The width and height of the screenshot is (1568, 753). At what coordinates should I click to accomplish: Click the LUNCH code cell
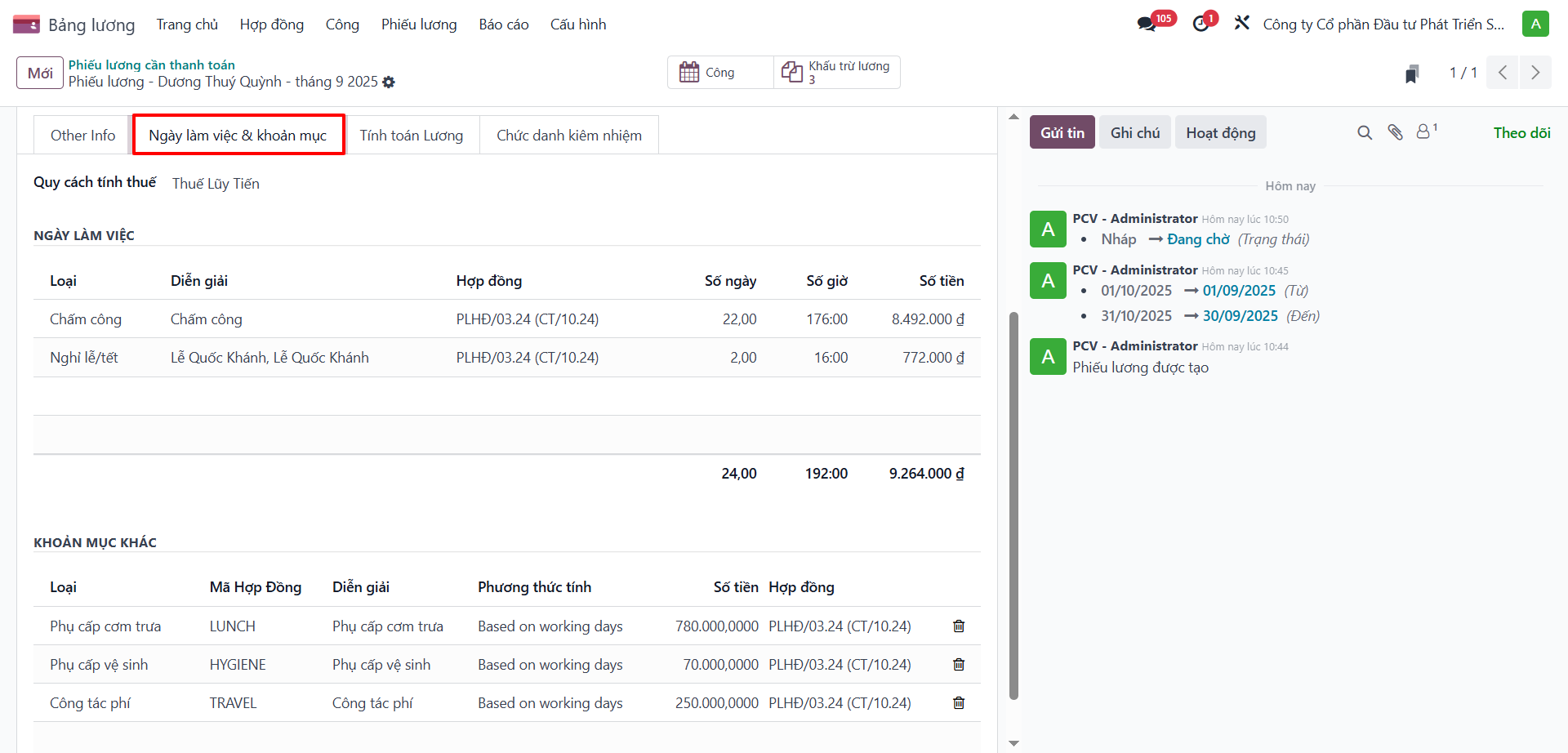pyautogui.click(x=233, y=626)
